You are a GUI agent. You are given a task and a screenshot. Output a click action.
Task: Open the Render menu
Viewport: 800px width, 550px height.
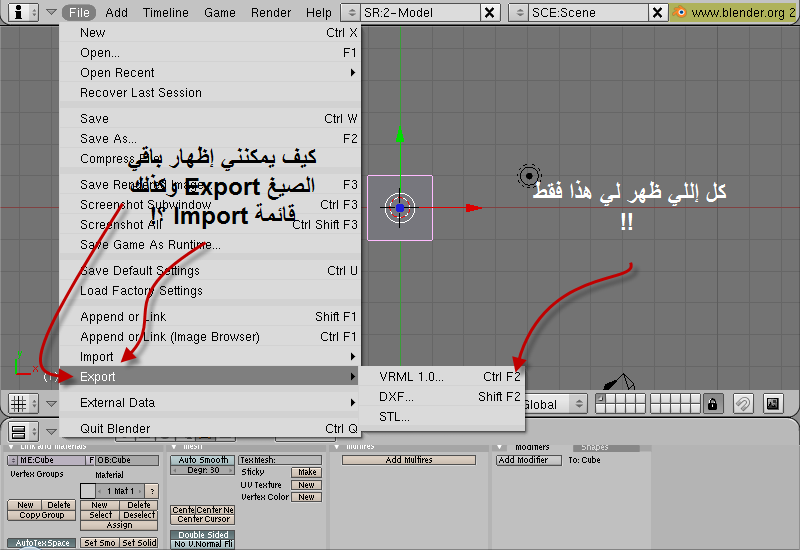(270, 12)
